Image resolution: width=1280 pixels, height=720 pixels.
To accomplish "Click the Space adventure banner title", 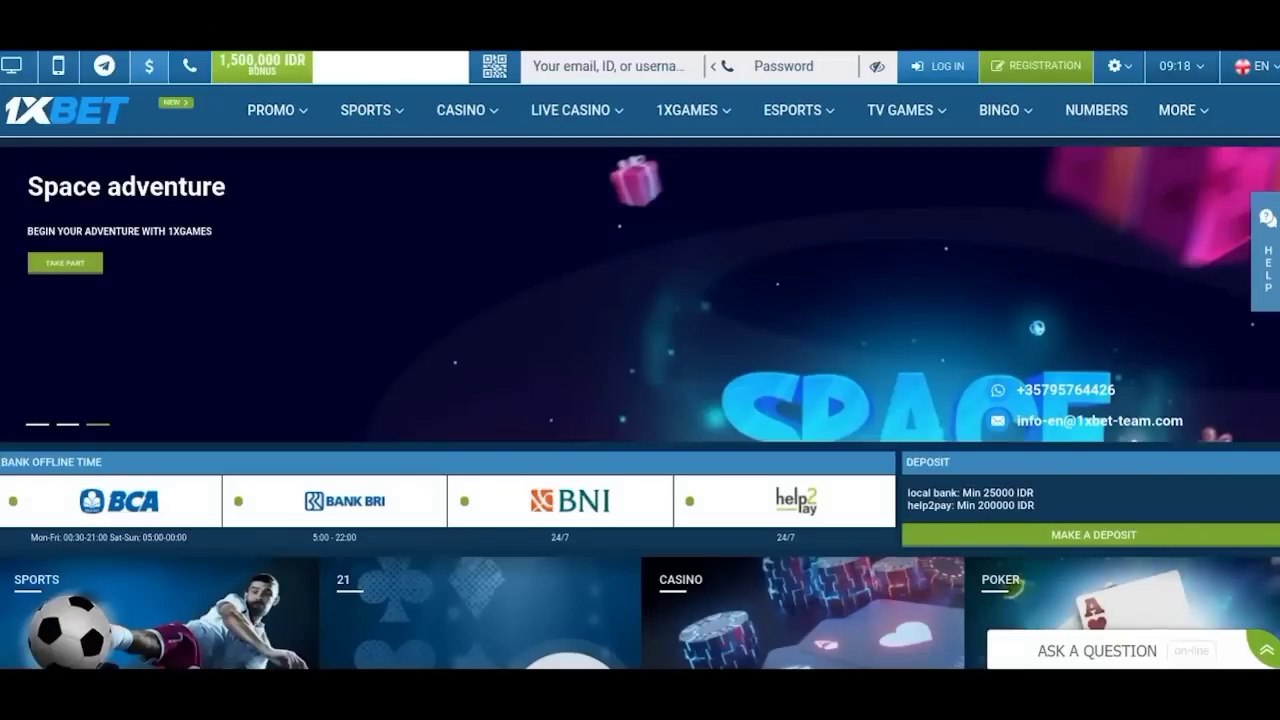I will (126, 187).
